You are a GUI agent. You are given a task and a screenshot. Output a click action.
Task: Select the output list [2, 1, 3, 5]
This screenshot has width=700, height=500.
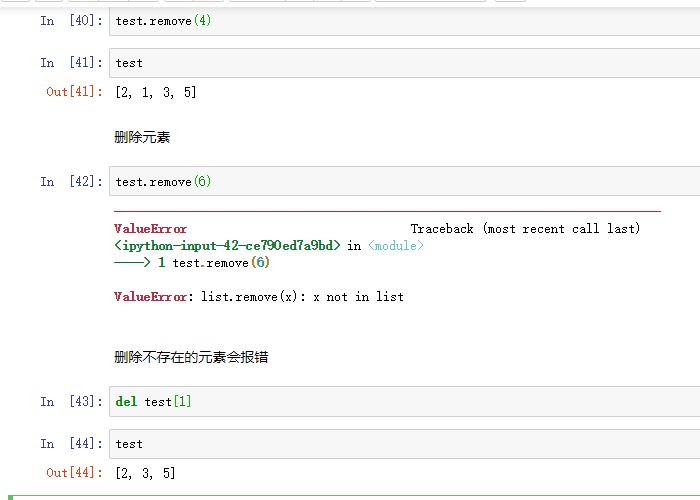pos(155,92)
